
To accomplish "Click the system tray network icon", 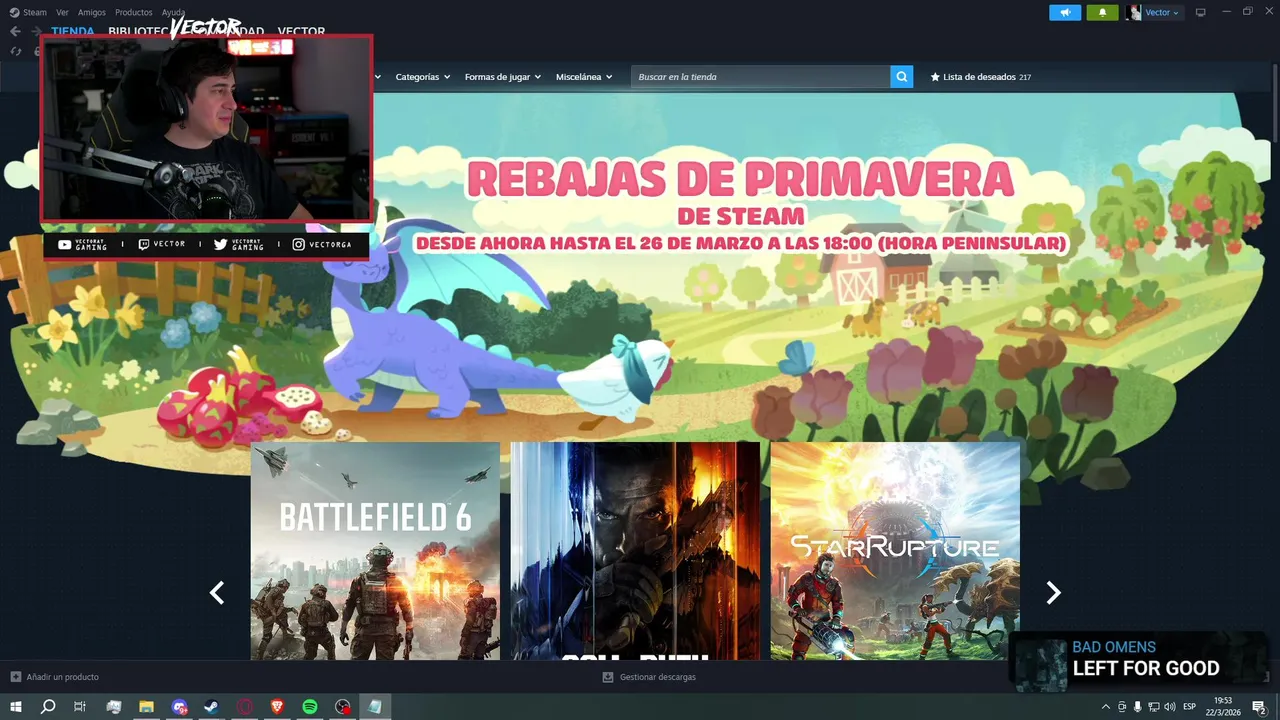I will 1153,707.
